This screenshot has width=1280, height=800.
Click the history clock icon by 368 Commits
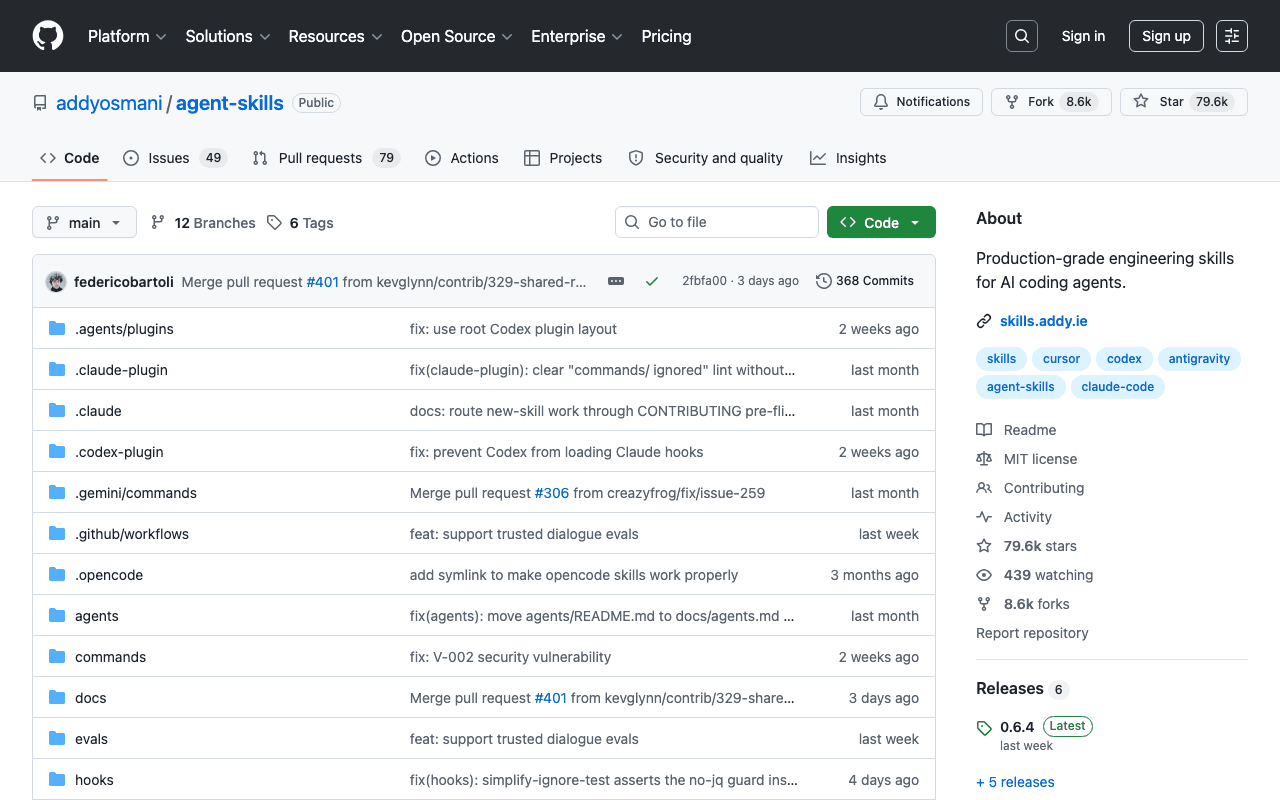[824, 281]
